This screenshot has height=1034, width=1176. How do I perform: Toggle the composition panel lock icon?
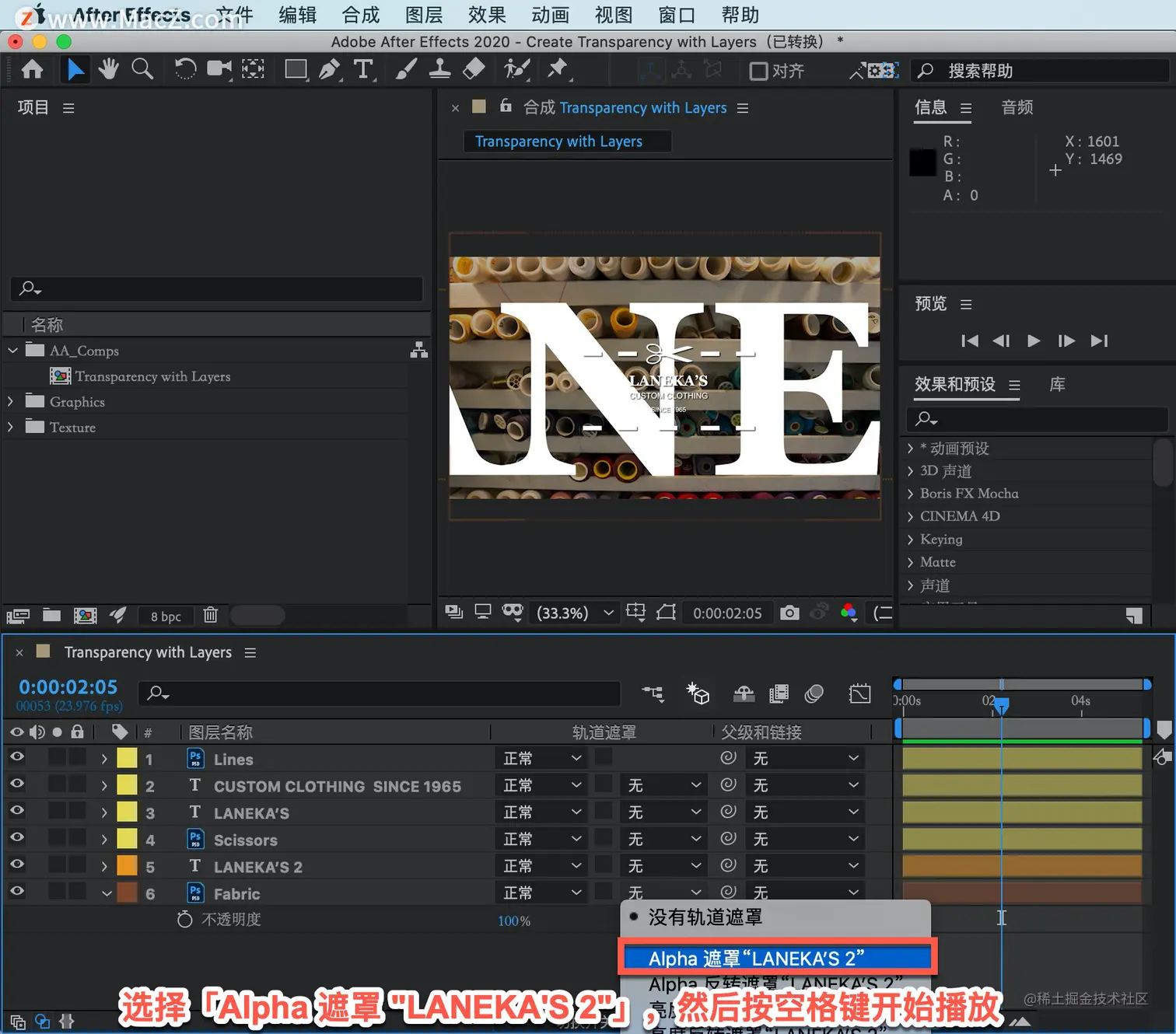[506, 106]
